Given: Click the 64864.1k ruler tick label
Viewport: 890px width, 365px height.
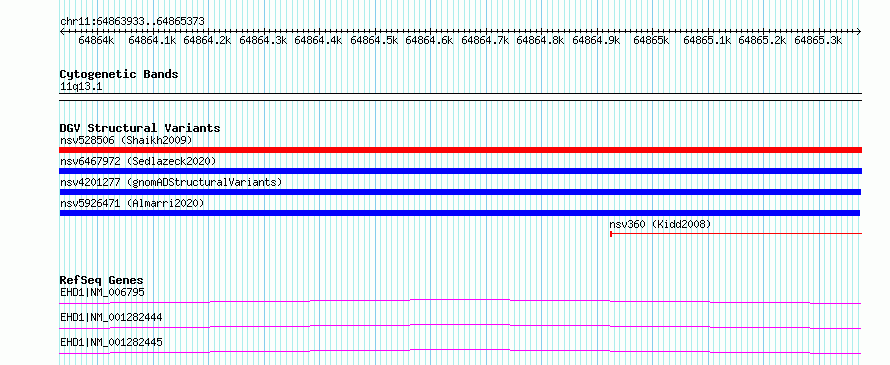Looking at the screenshot, I should [152, 40].
